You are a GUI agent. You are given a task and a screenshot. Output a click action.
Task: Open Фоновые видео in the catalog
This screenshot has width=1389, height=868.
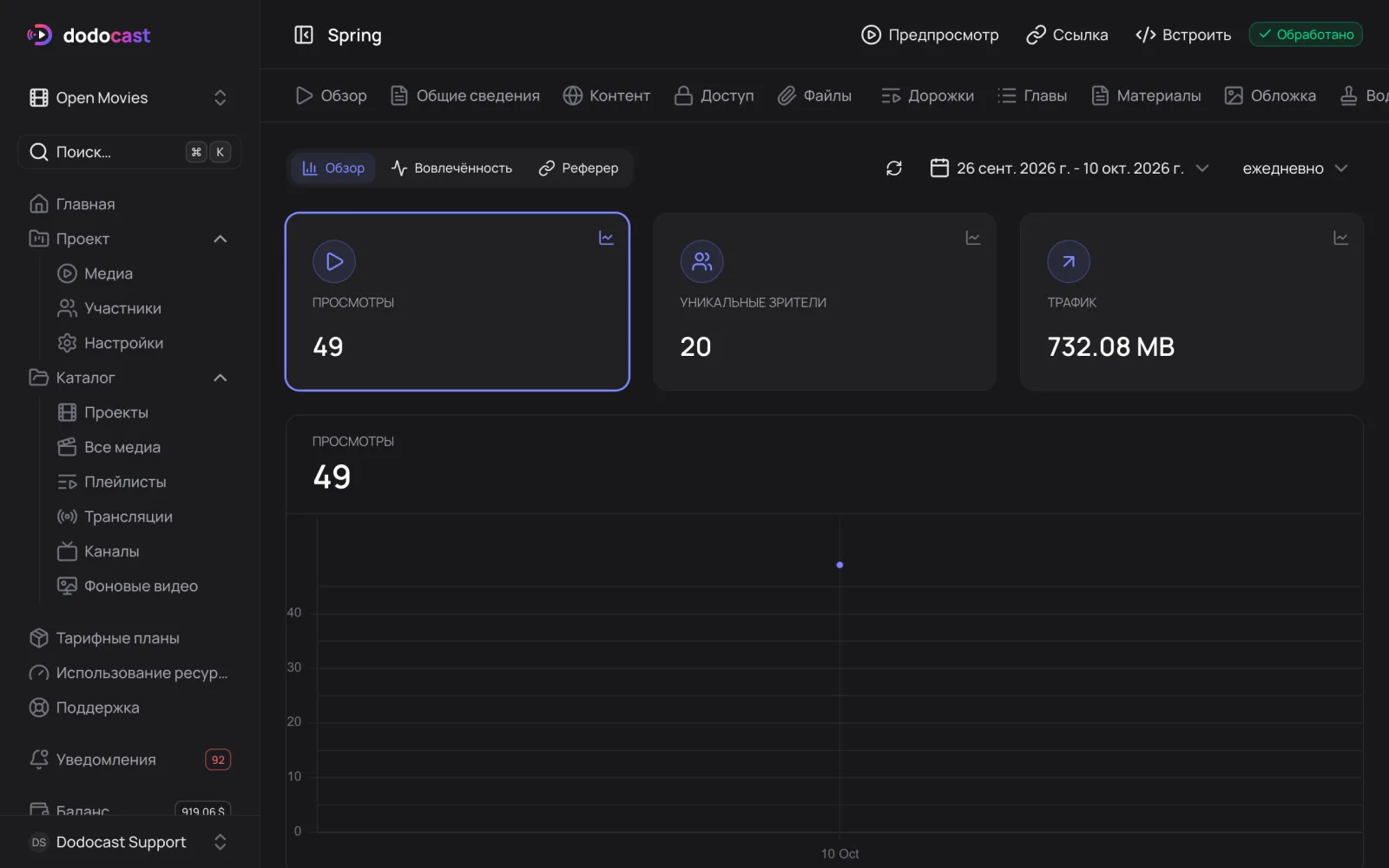pos(128,586)
